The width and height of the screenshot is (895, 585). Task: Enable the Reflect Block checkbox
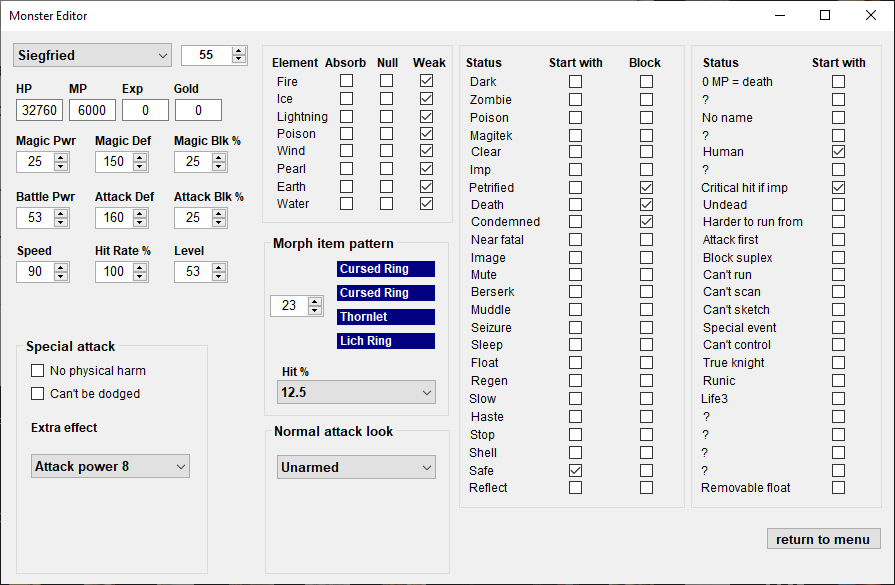click(646, 487)
